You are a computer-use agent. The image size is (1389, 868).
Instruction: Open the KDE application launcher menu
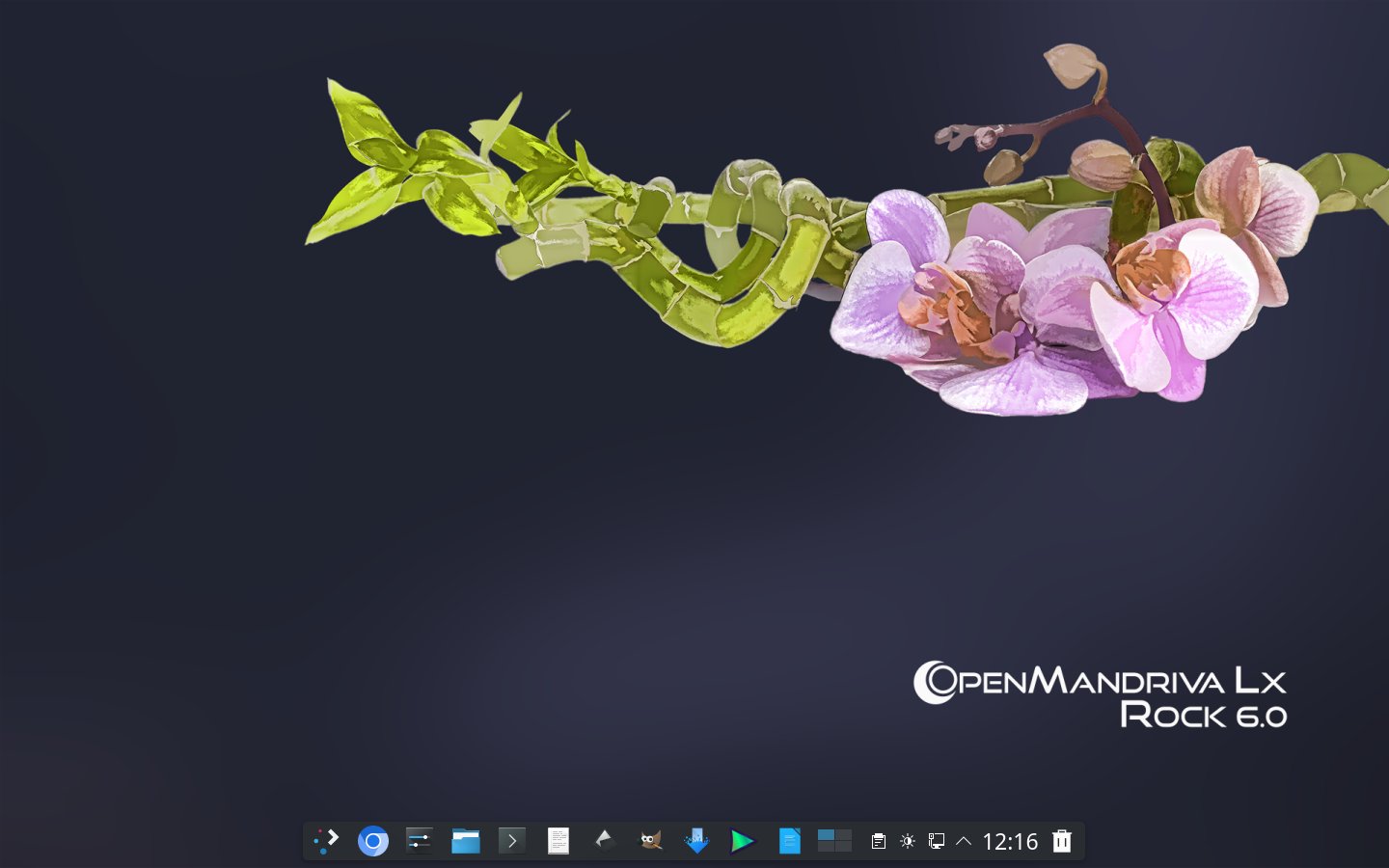click(x=326, y=841)
